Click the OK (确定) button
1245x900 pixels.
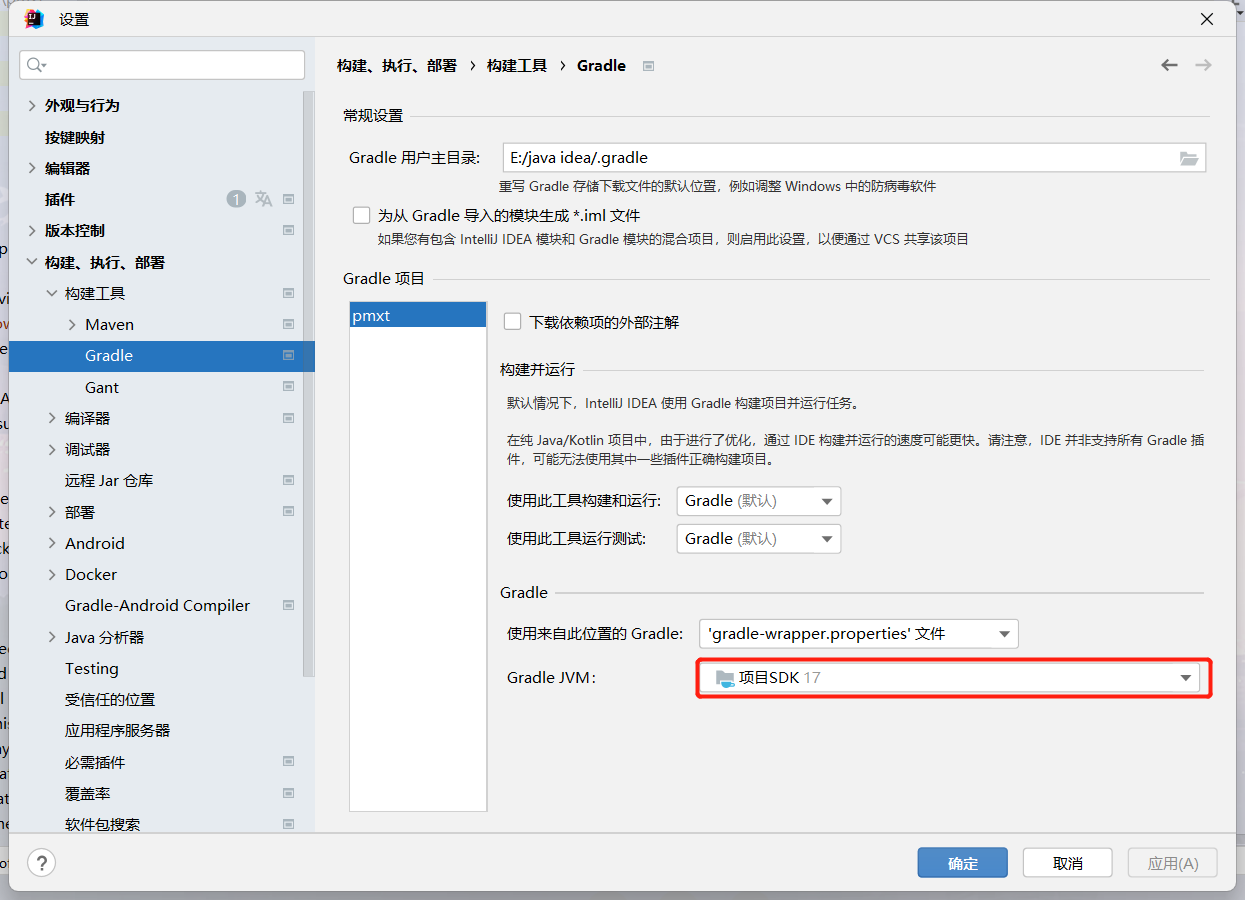(963, 863)
